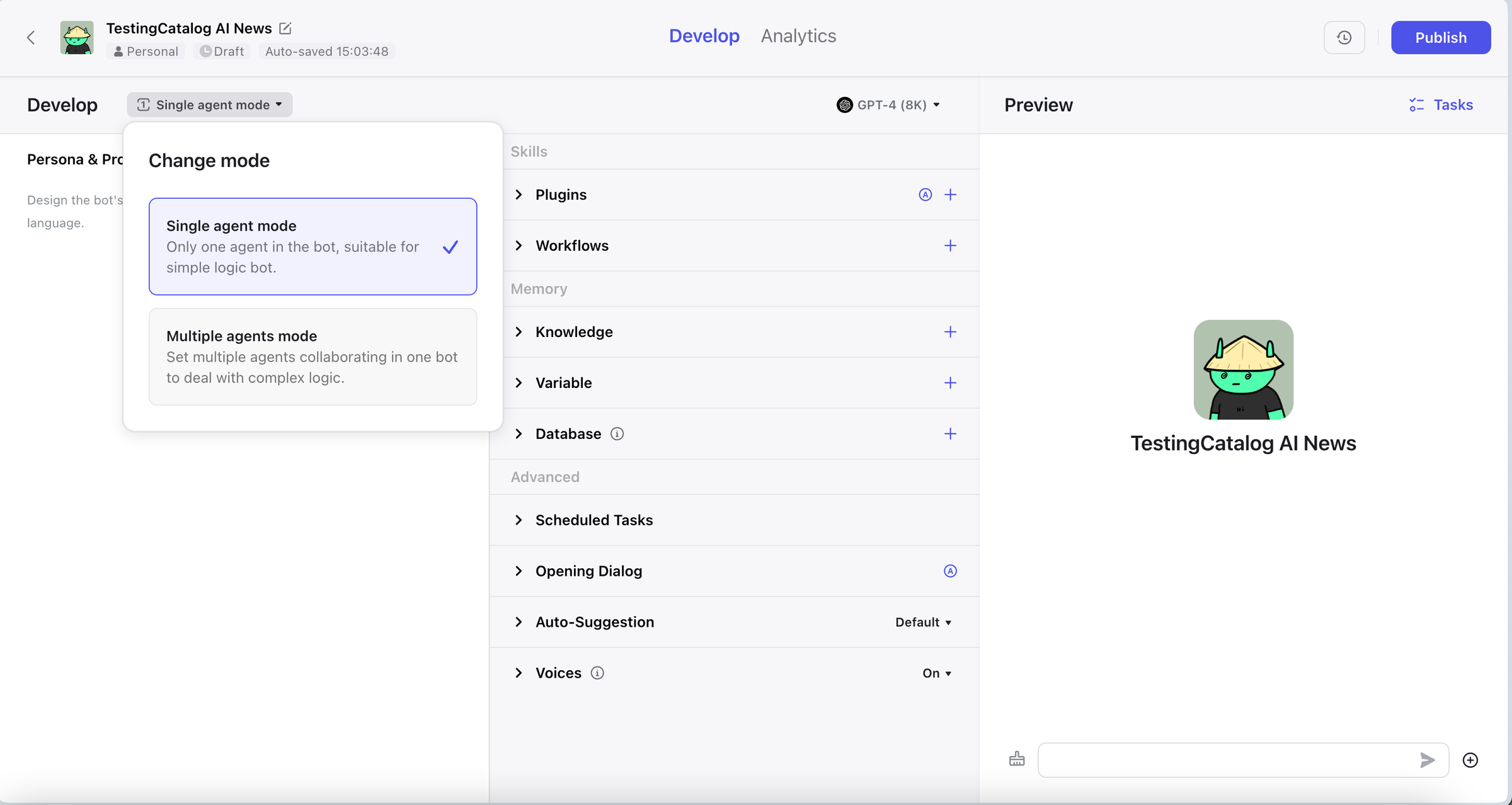Open the Tasks panel in Preview

point(1441,105)
